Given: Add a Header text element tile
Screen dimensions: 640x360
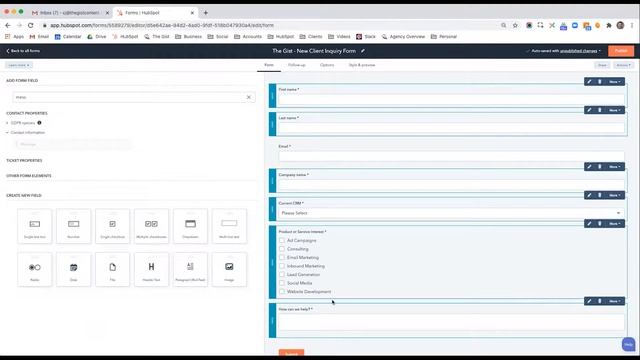Looking at the screenshot, I should click(x=151, y=269).
